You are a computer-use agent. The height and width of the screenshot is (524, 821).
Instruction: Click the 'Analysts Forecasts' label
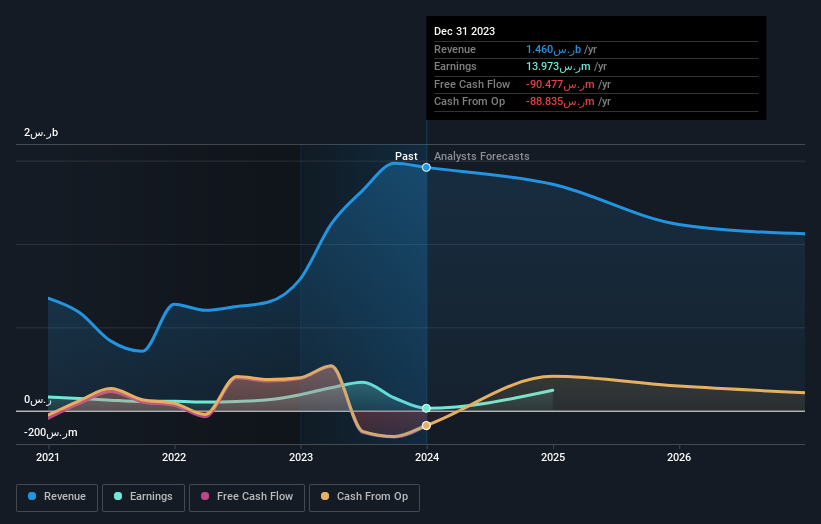click(x=482, y=157)
